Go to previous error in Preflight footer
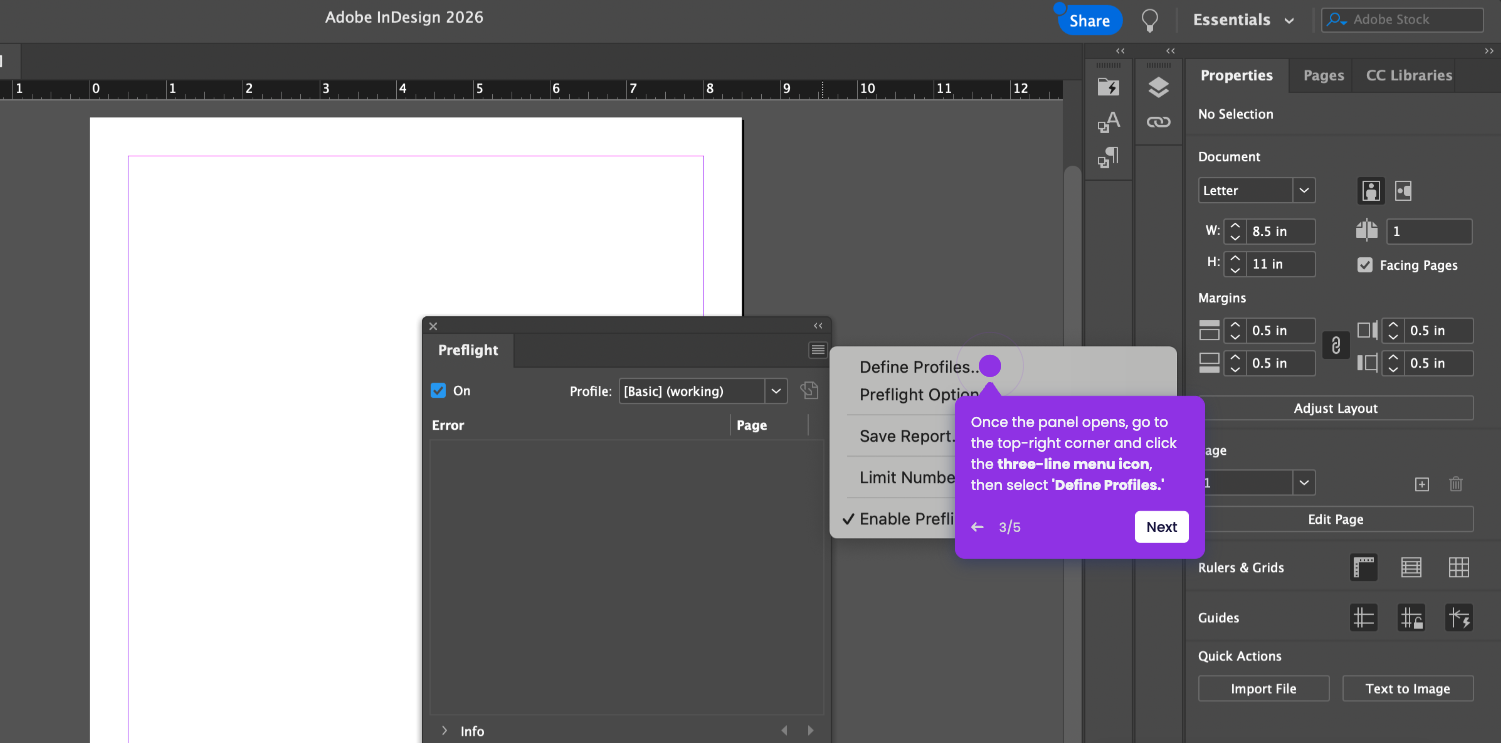This screenshot has width=1501, height=743. (x=785, y=731)
